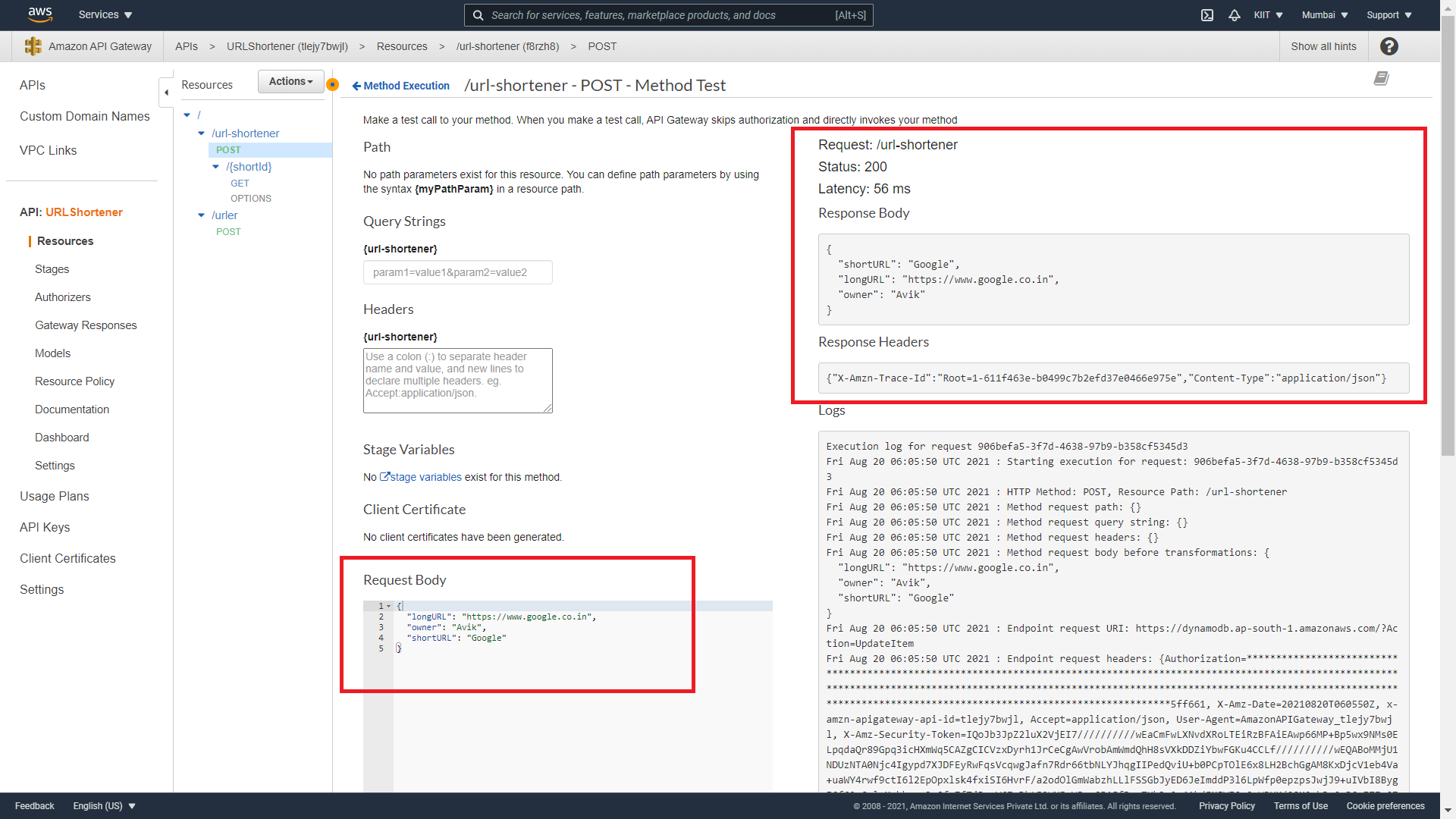Collapse the /url-shortener tree node
This screenshot has width=1456, height=819.
[201, 133]
